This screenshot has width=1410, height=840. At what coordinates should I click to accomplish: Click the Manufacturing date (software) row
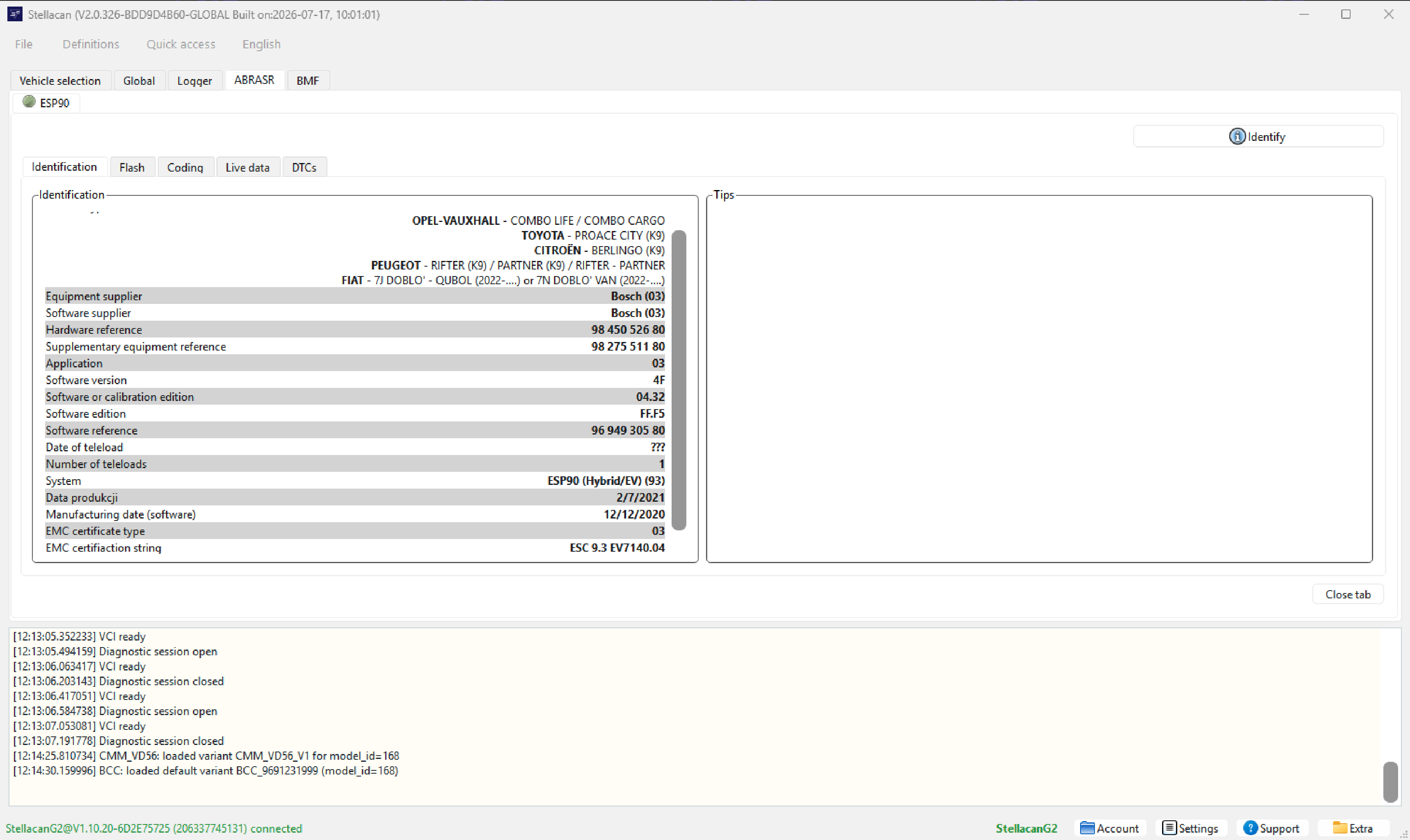(355, 514)
